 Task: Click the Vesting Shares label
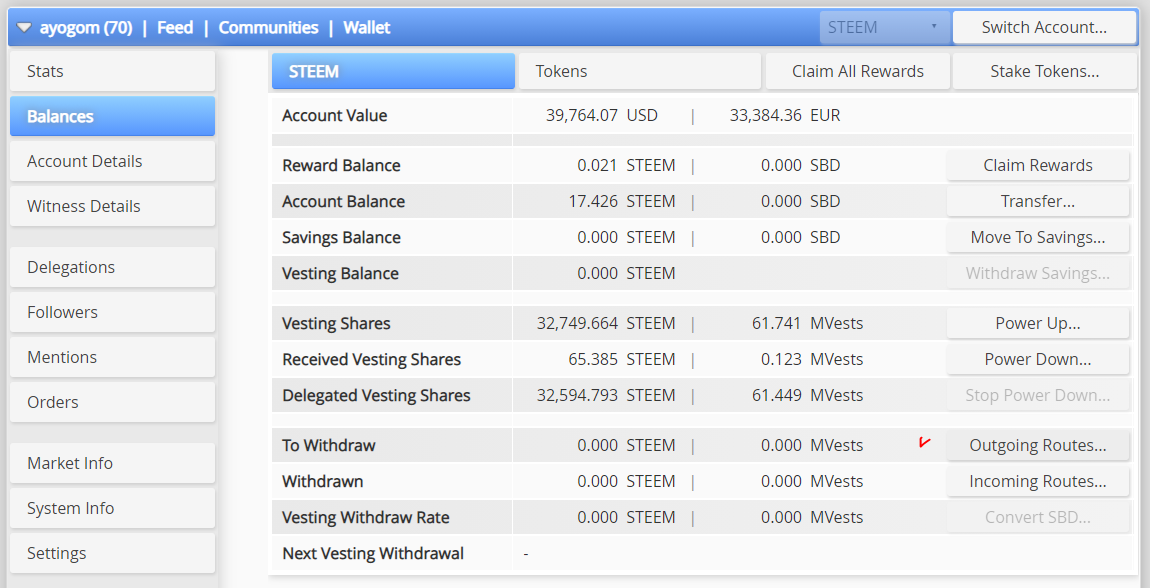click(336, 323)
